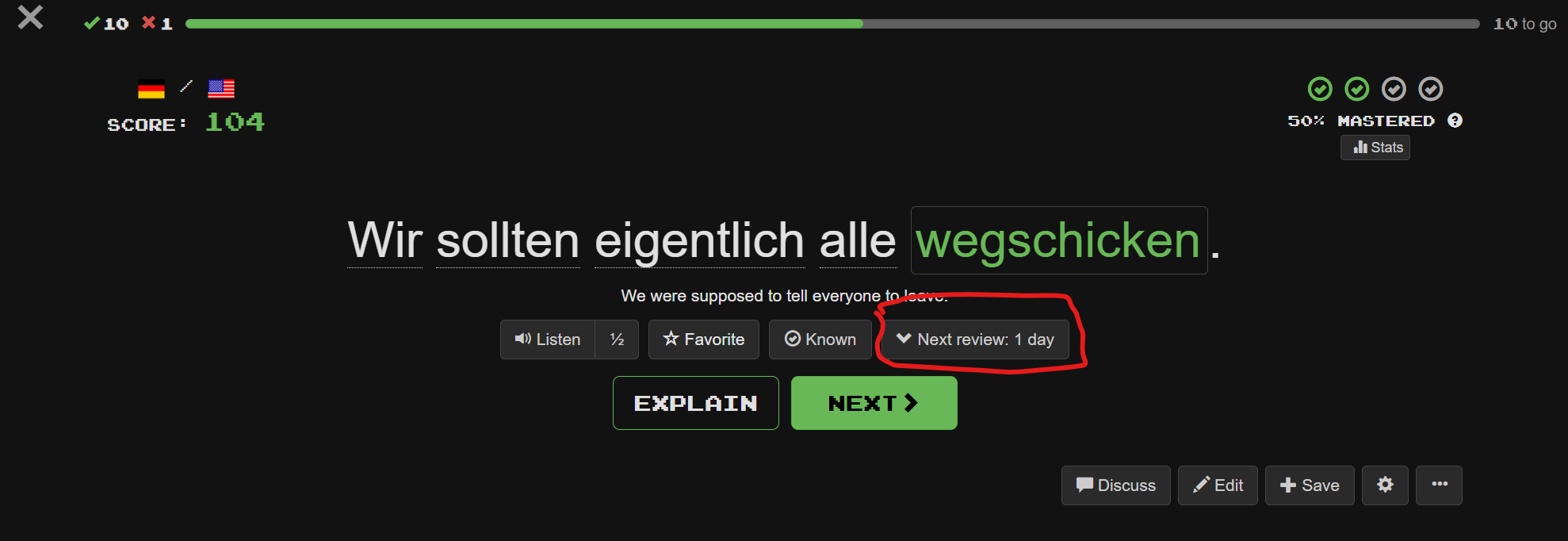Open the Discuss comments button
Viewport: 1568px width, 541px height.
1116,485
